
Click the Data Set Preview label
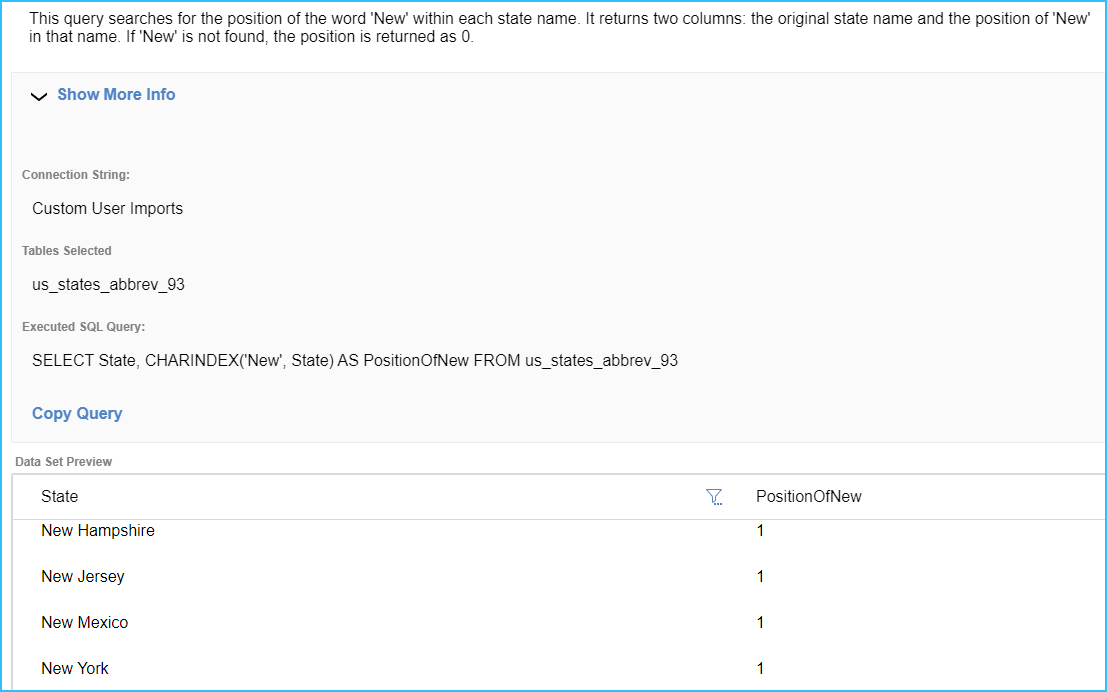64,462
